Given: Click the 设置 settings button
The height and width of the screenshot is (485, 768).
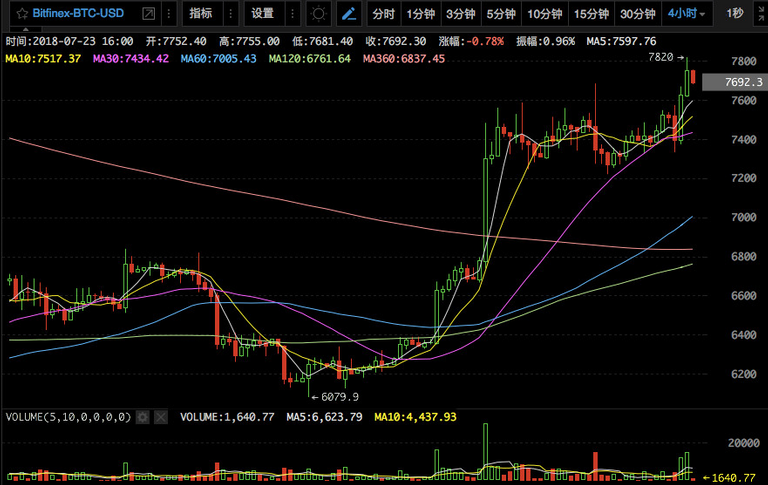Looking at the screenshot, I should point(263,13).
